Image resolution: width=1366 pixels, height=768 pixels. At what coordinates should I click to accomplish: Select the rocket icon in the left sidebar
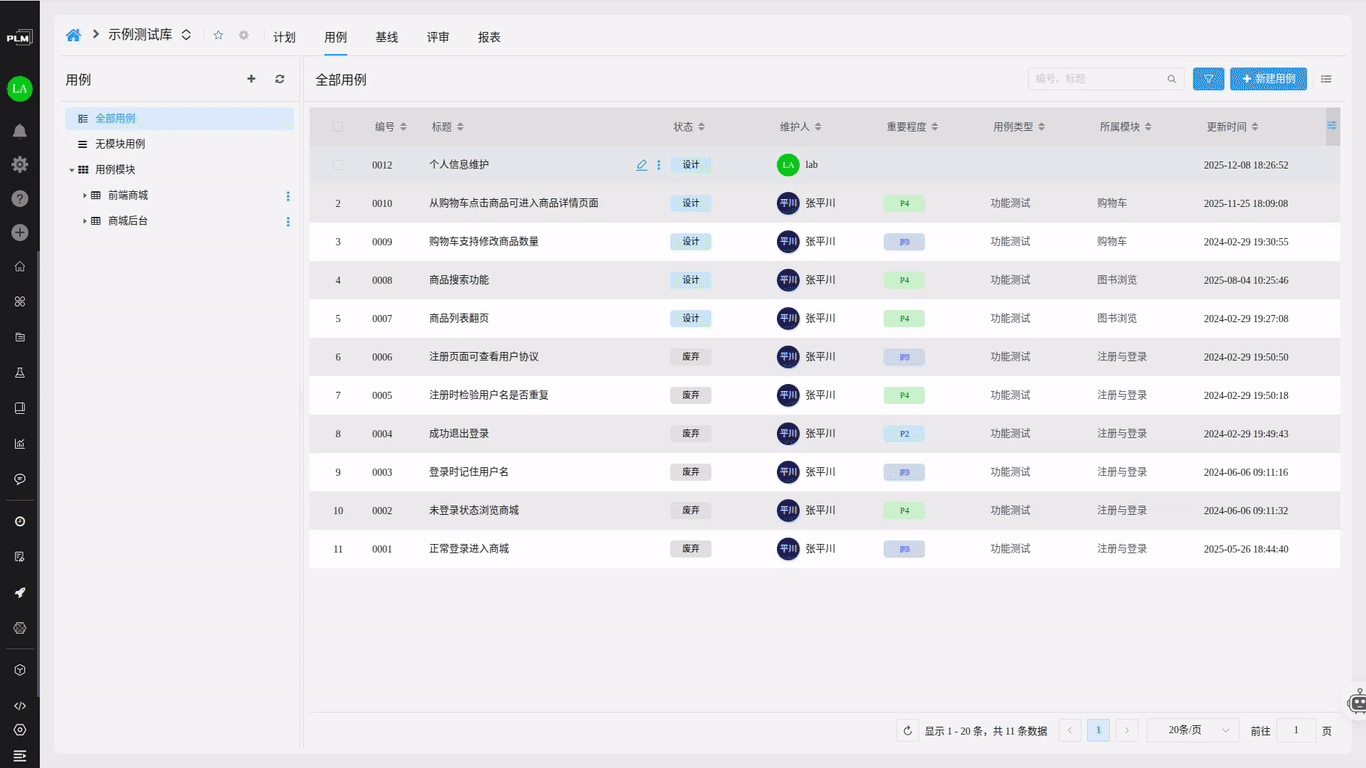pos(20,592)
